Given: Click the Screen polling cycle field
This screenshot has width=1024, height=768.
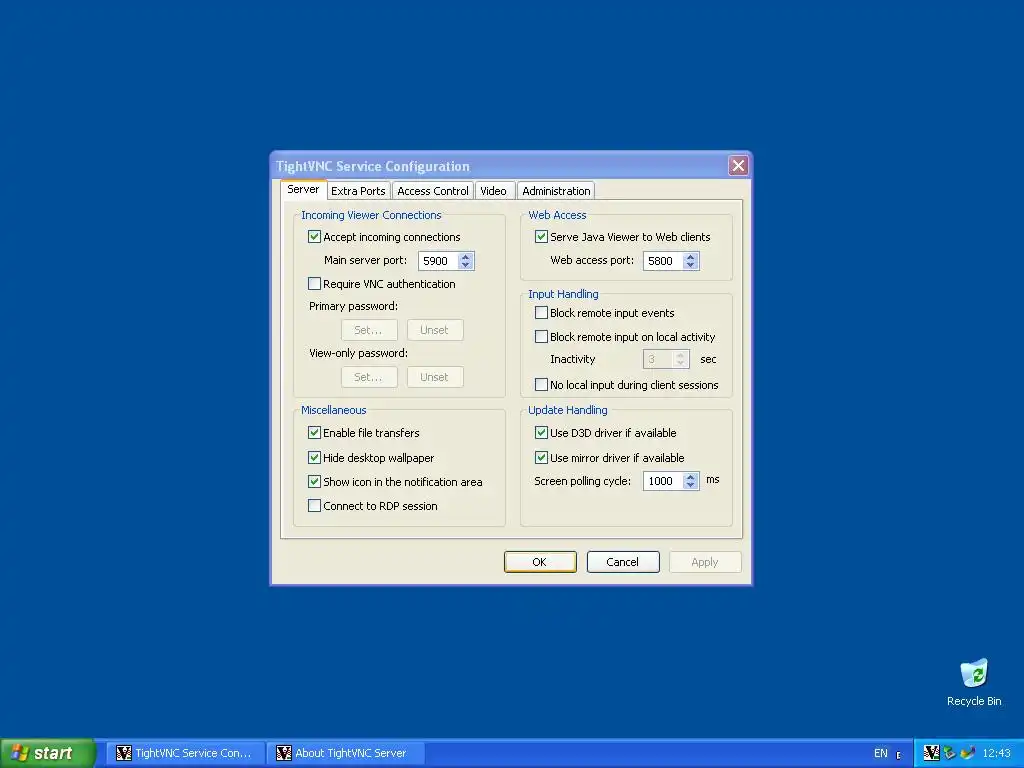Looking at the screenshot, I should tap(664, 481).
